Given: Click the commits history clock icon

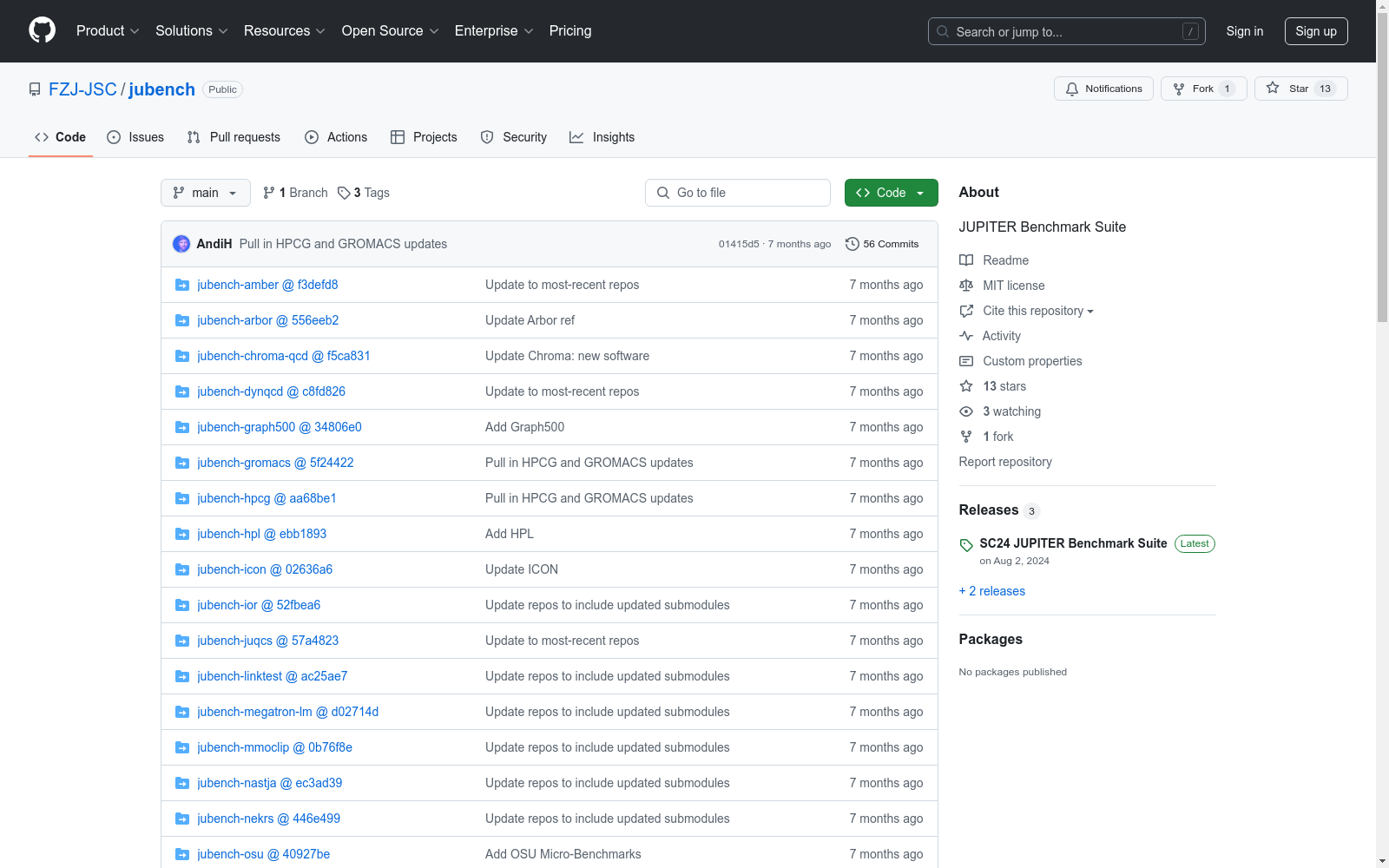Looking at the screenshot, I should click(x=852, y=244).
